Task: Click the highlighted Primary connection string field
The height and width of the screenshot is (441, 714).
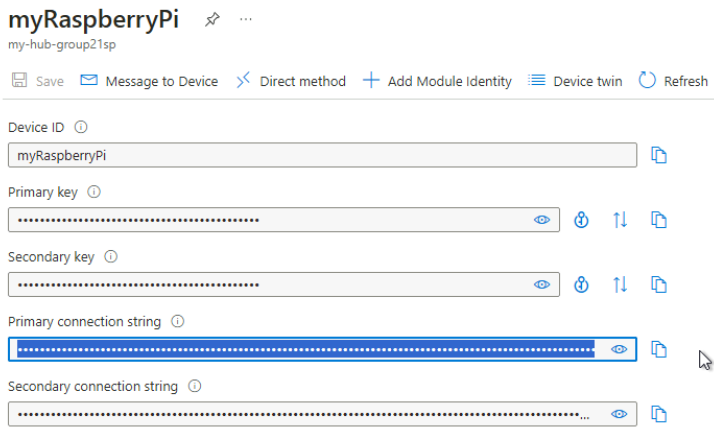Action: pos(322,349)
